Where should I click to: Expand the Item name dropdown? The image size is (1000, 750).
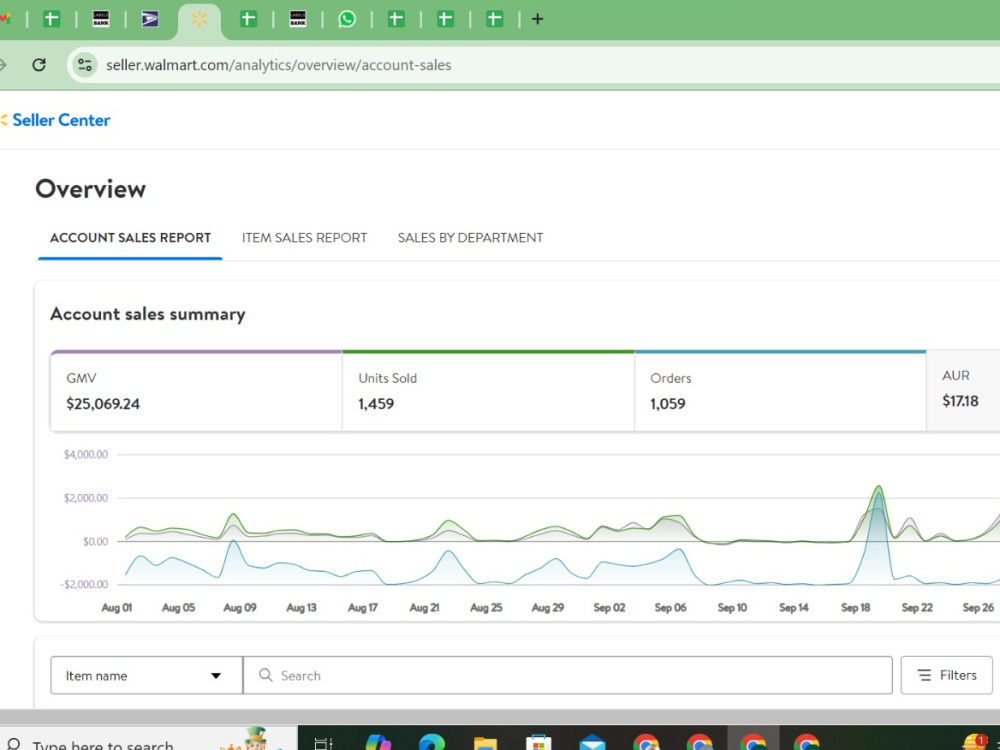147,675
